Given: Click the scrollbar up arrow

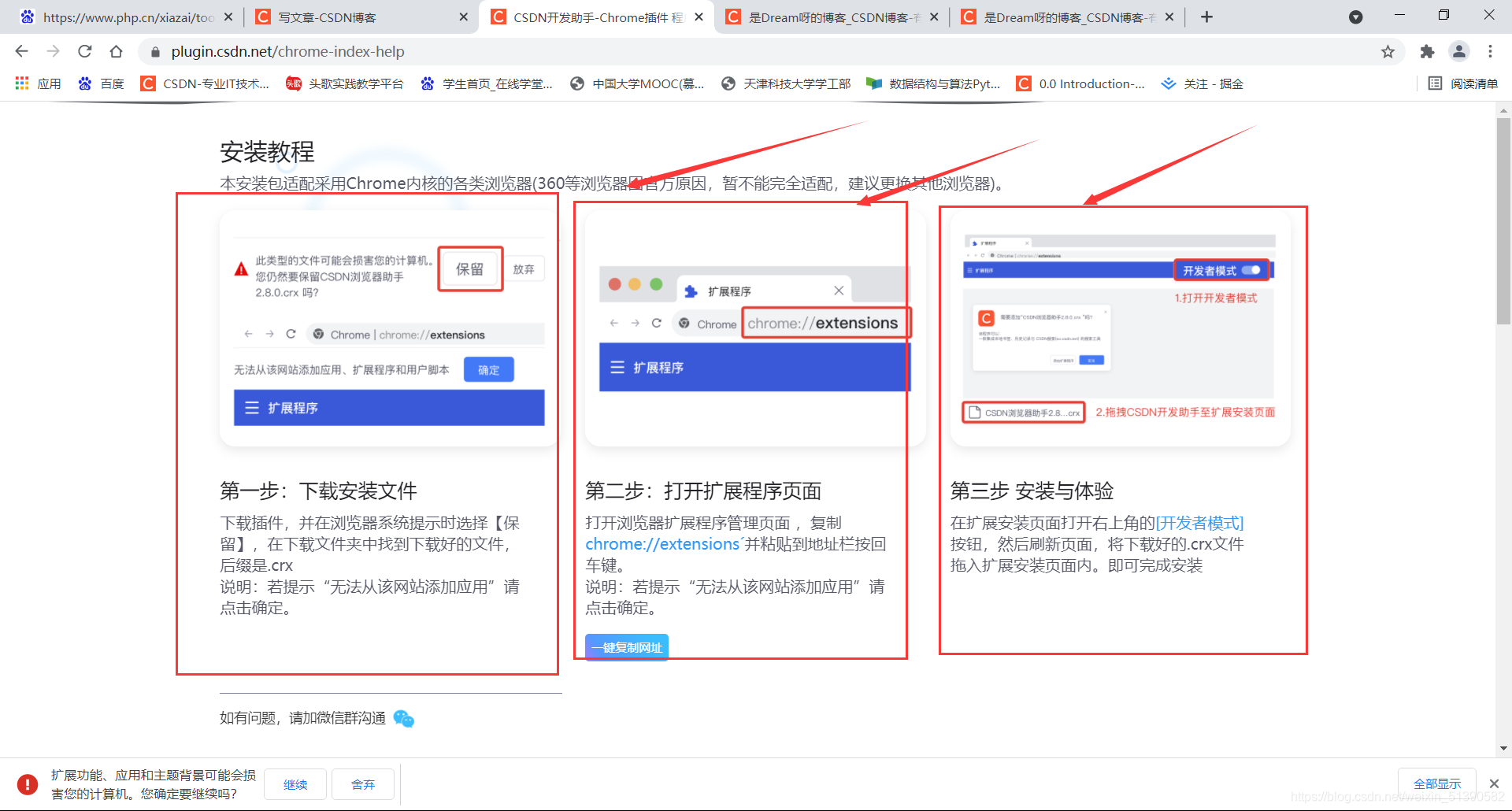Looking at the screenshot, I should point(1503,110).
